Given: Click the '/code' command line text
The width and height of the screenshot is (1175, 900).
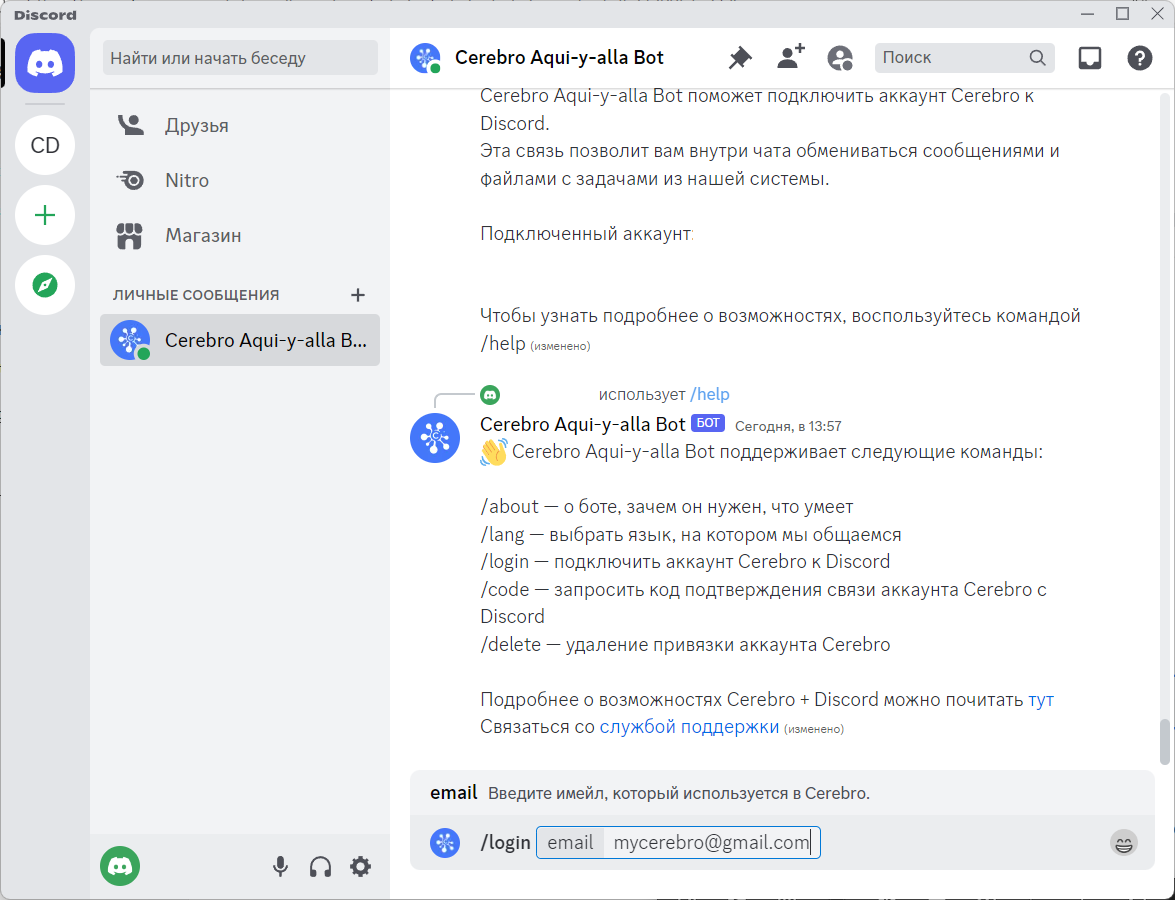Looking at the screenshot, I should click(x=763, y=603).
